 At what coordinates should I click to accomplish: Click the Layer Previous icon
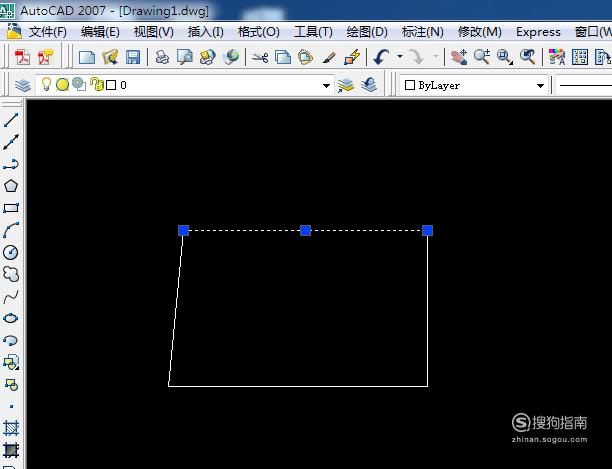(369, 85)
